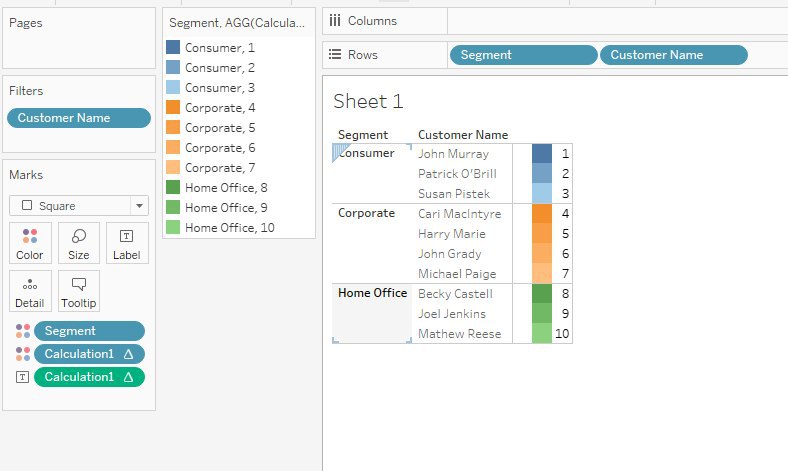
Task: Click the green square mark for row 10
Action: pyautogui.click(x=542, y=333)
